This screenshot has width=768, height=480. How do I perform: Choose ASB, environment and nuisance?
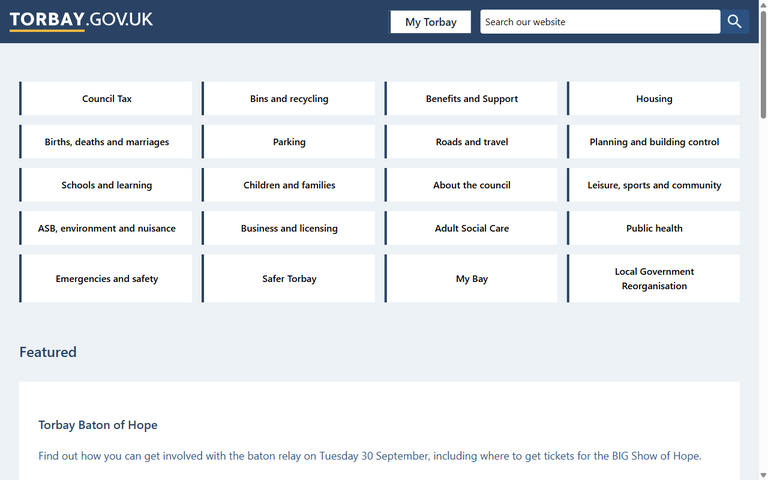click(106, 228)
